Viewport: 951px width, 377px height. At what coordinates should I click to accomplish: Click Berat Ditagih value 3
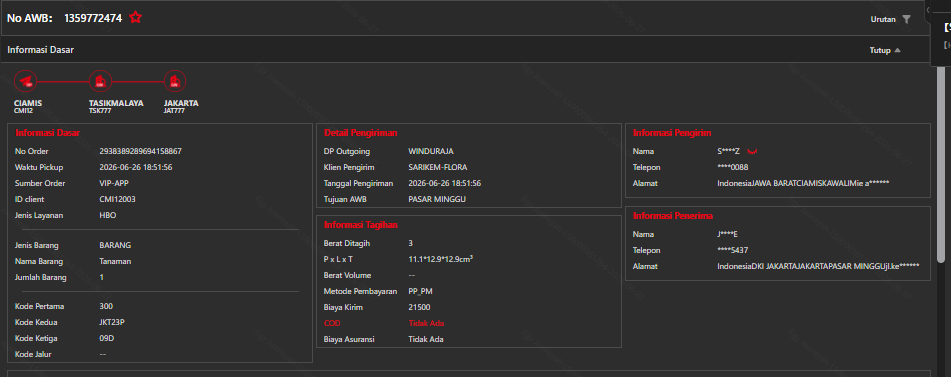click(x=411, y=243)
